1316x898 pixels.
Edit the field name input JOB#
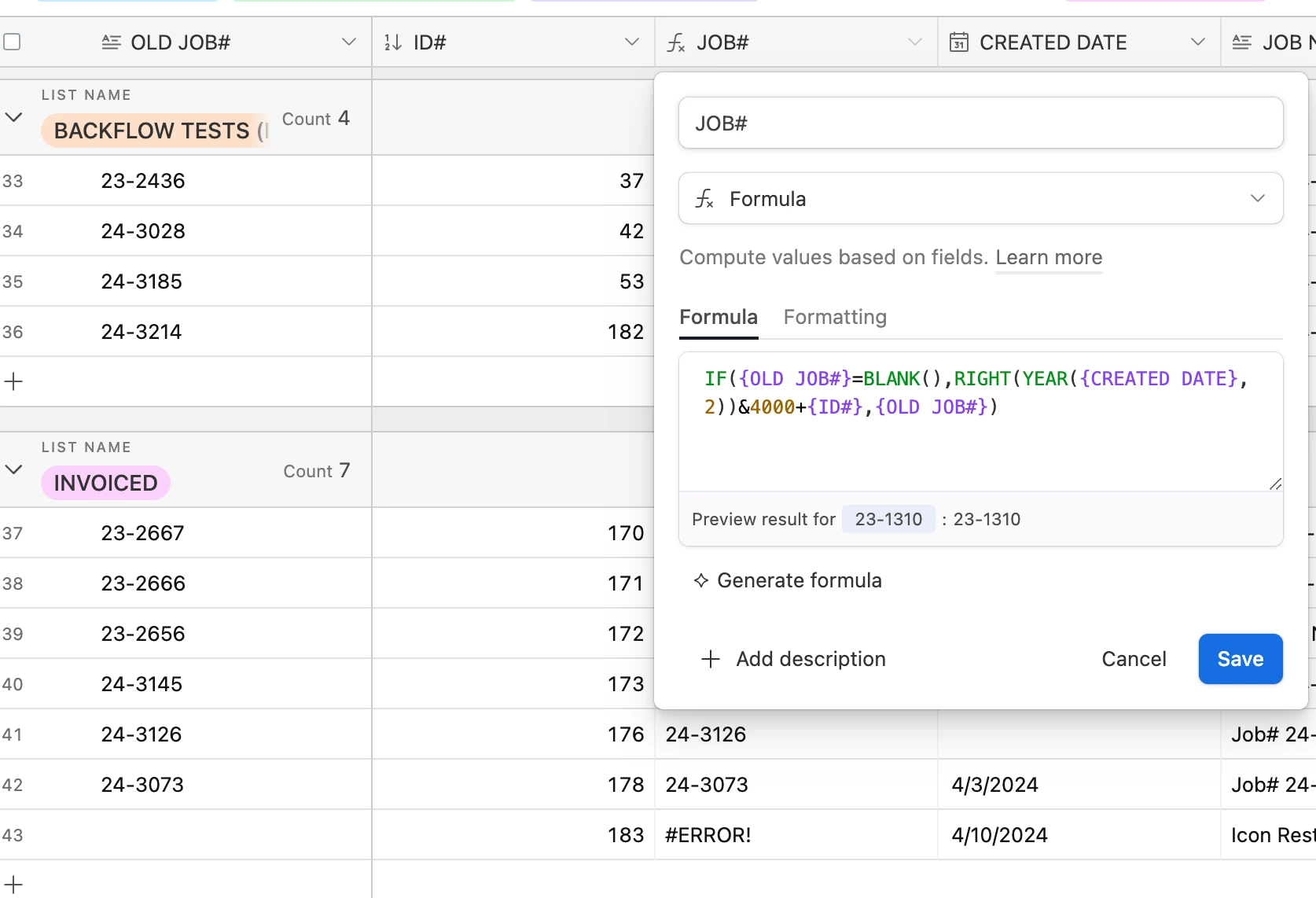pos(981,123)
